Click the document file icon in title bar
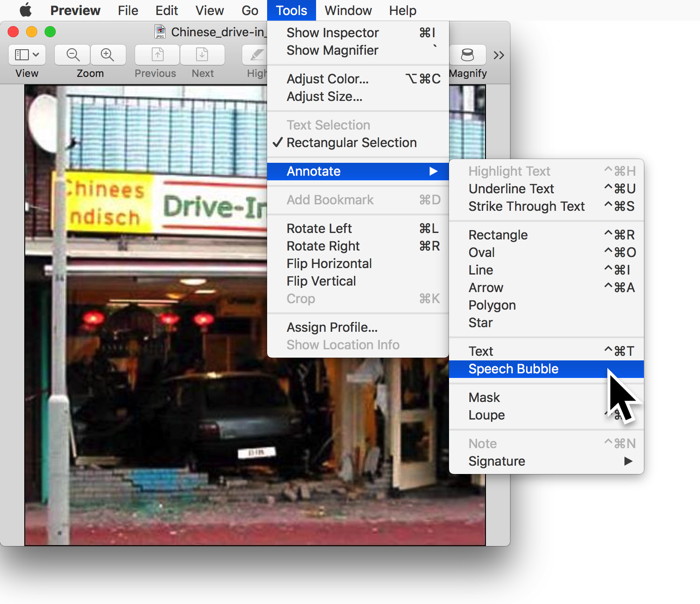Screen dimensions: 700x604 pos(159,32)
